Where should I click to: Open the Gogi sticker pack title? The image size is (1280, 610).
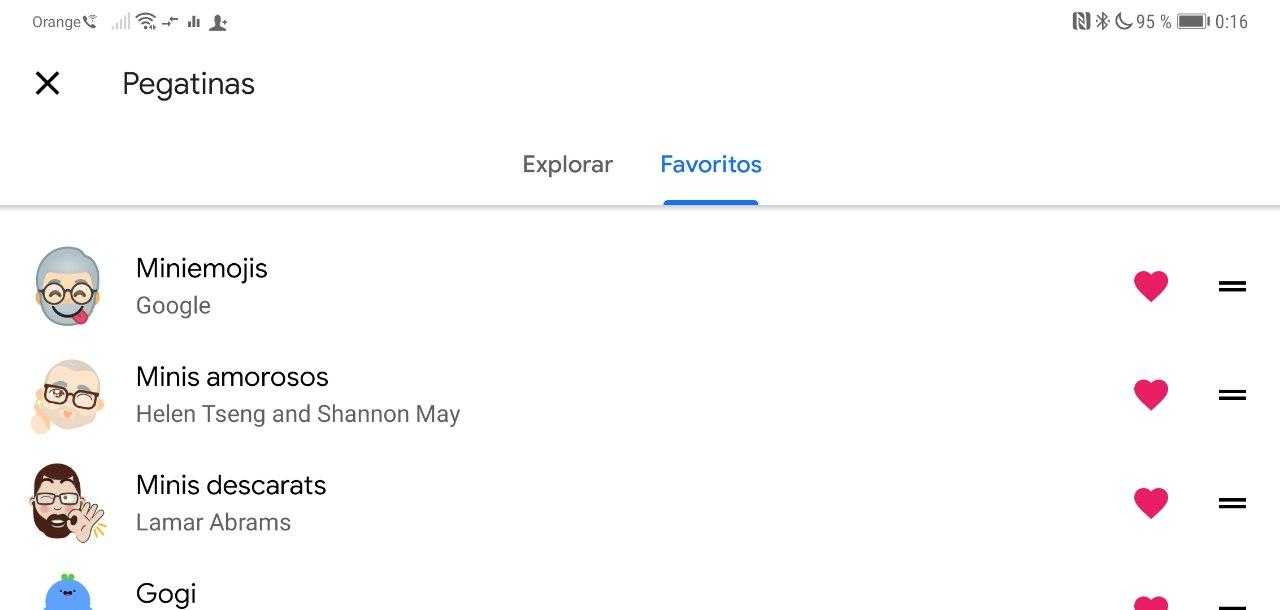tap(166, 593)
